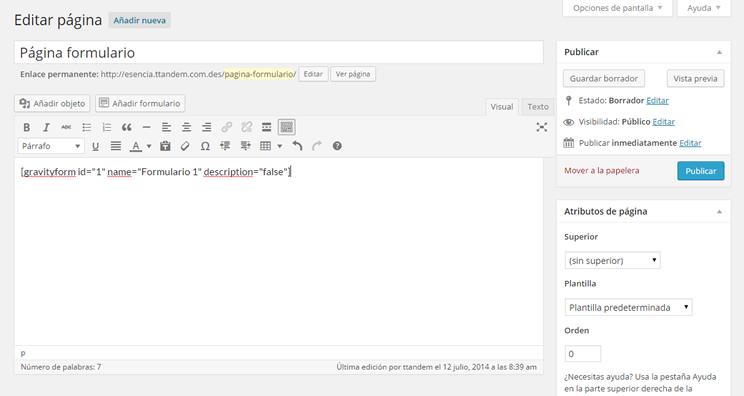Viewport: 744px width, 396px height.
Task: Collapse the Publicar panel
Action: (719, 52)
